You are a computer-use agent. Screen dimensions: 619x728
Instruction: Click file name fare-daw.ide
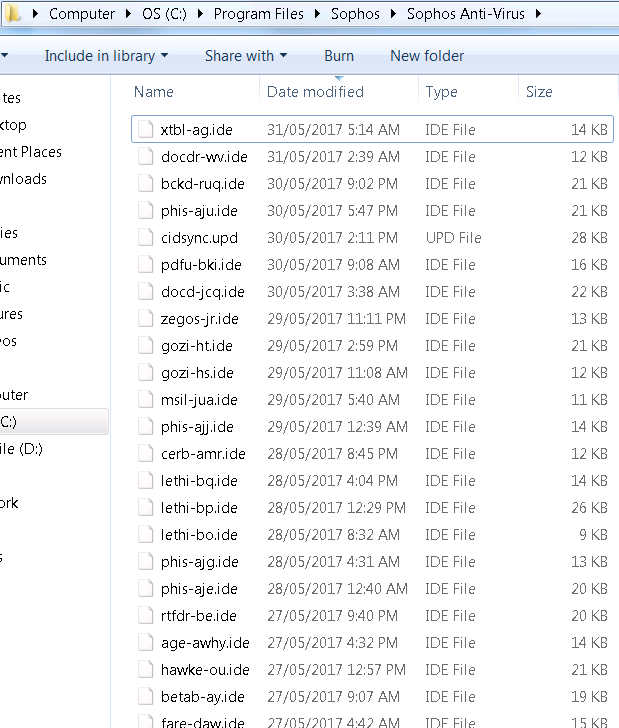click(202, 722)
